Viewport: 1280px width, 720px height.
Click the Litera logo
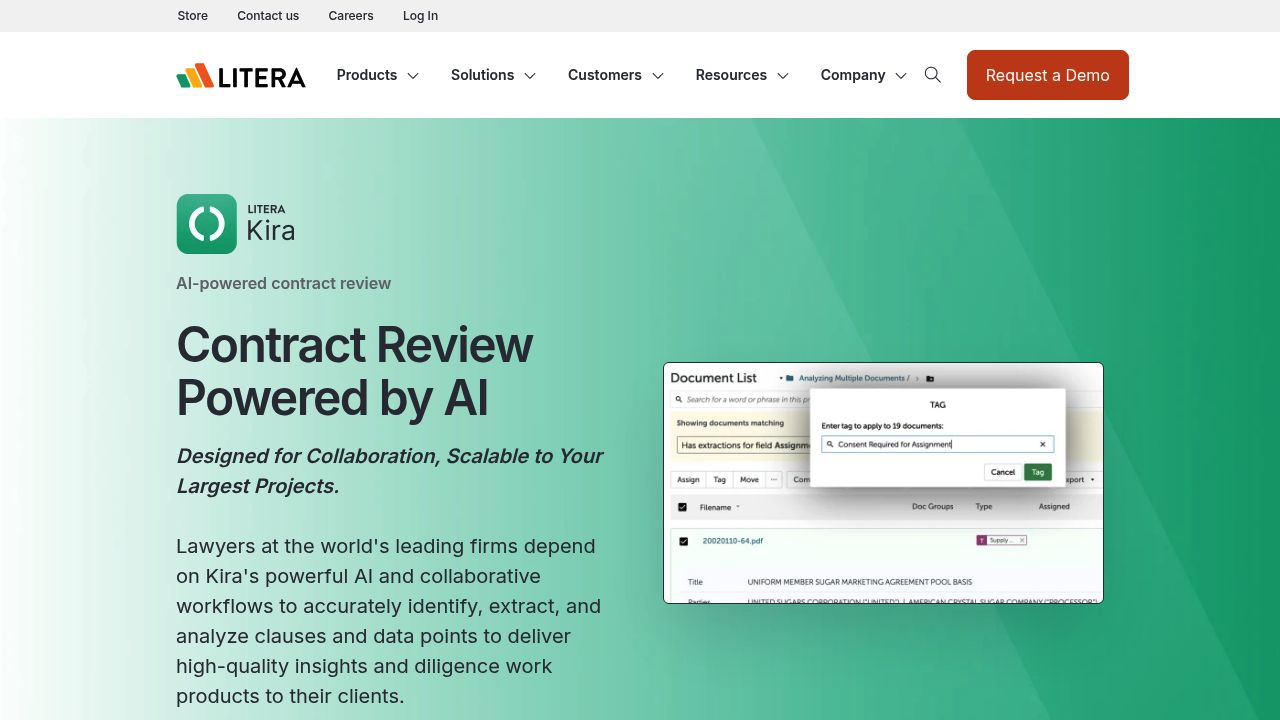point(241,76)
